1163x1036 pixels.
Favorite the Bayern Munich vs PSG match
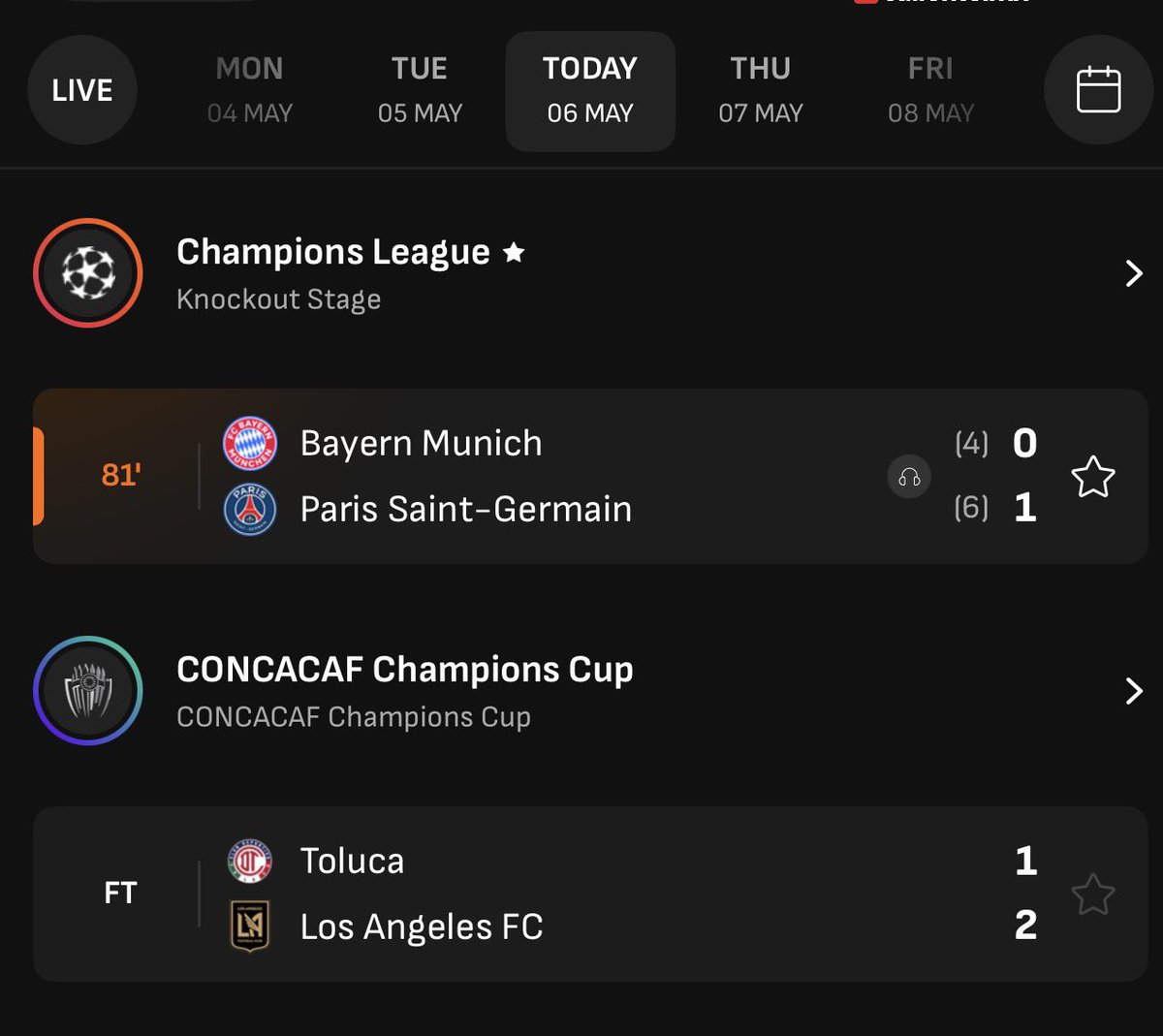[x=1093, y=477]
